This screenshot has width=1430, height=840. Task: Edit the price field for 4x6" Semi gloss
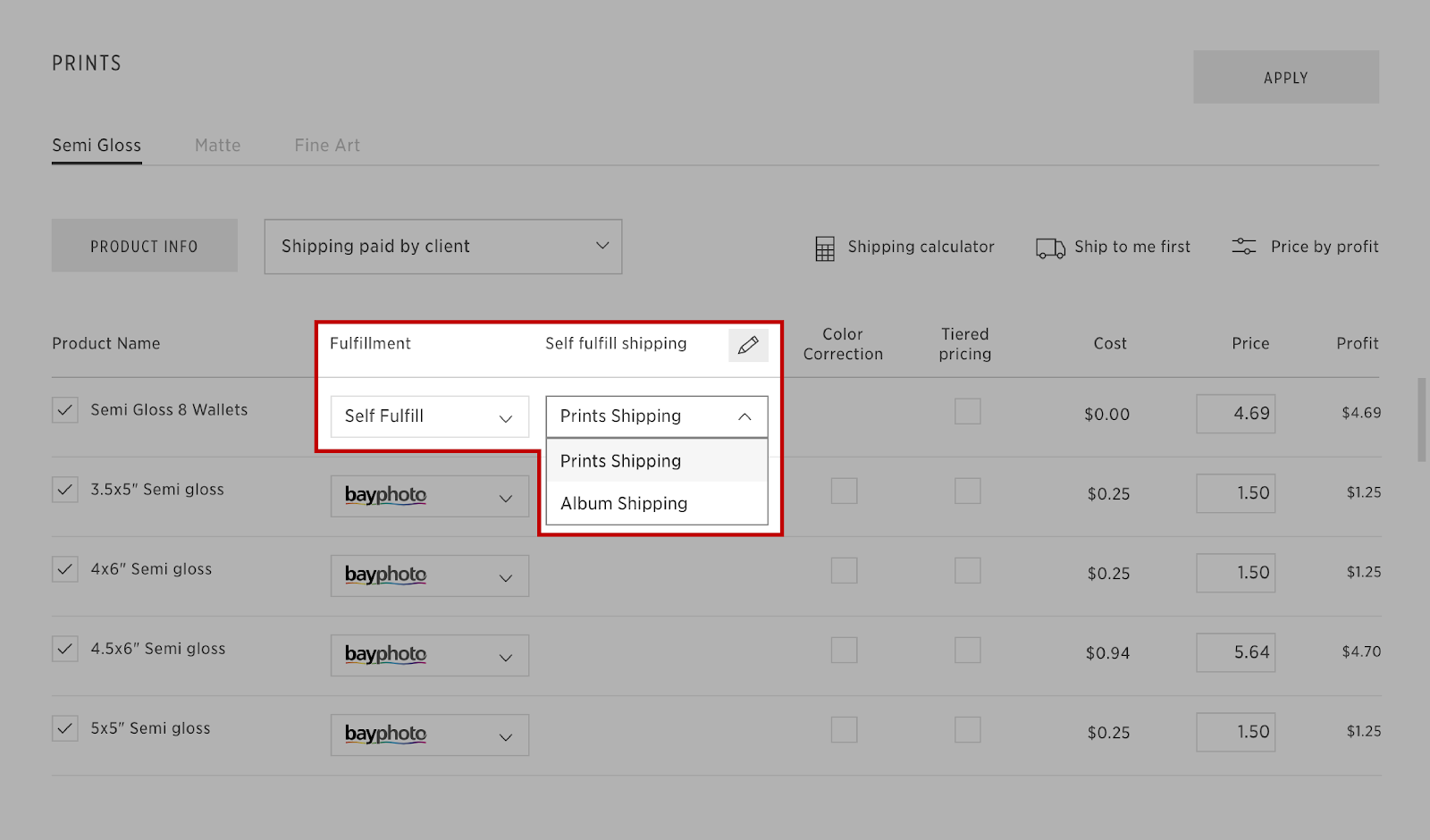1236,573
